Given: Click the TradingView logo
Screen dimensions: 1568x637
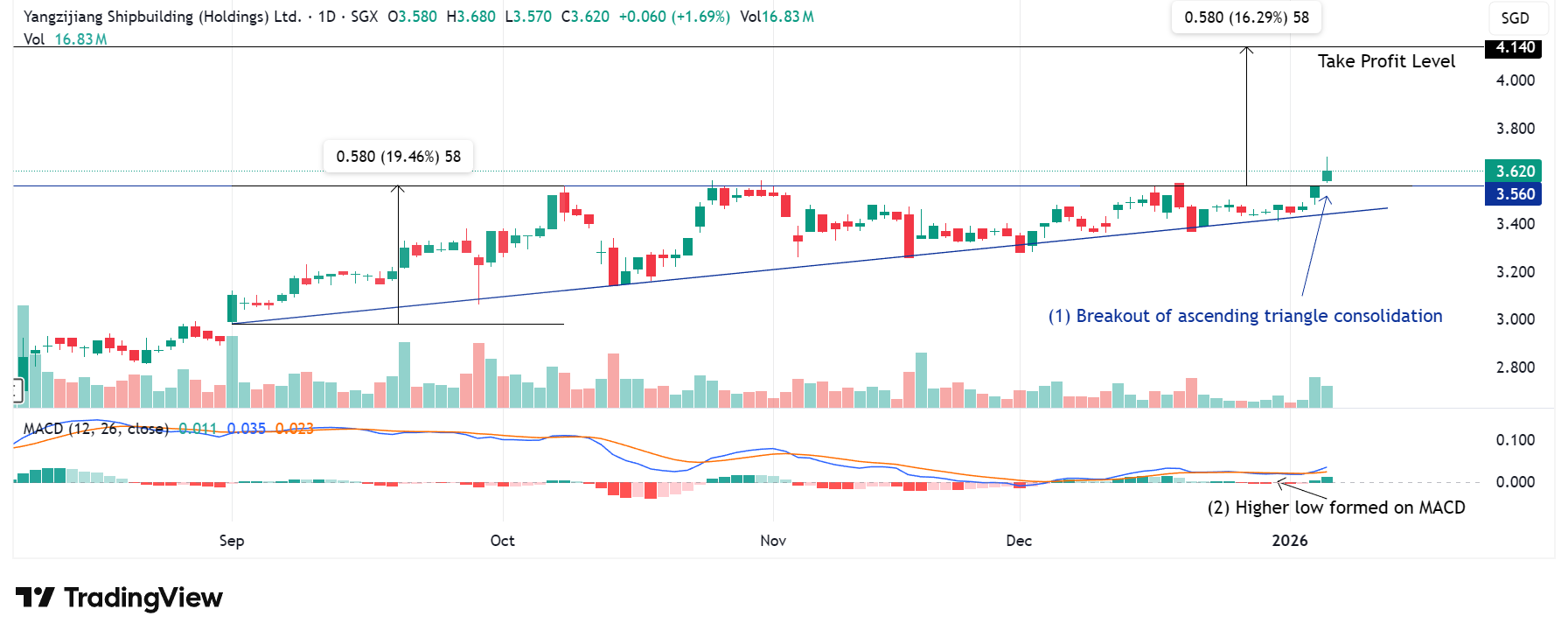Looking at the screenshot, I should (119, 598).
